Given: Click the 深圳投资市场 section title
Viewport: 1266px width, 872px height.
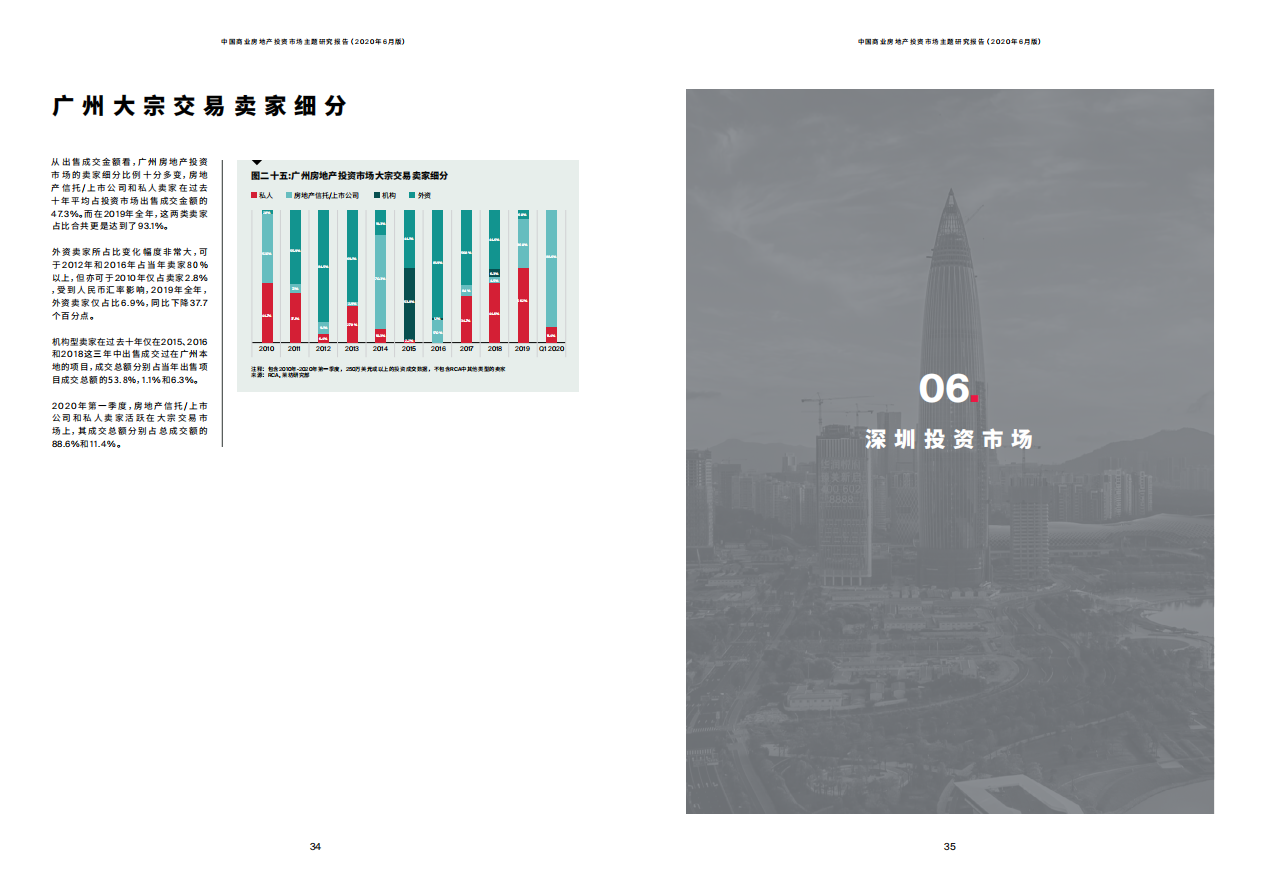Looking at the screenshot, I should point(948,440).
